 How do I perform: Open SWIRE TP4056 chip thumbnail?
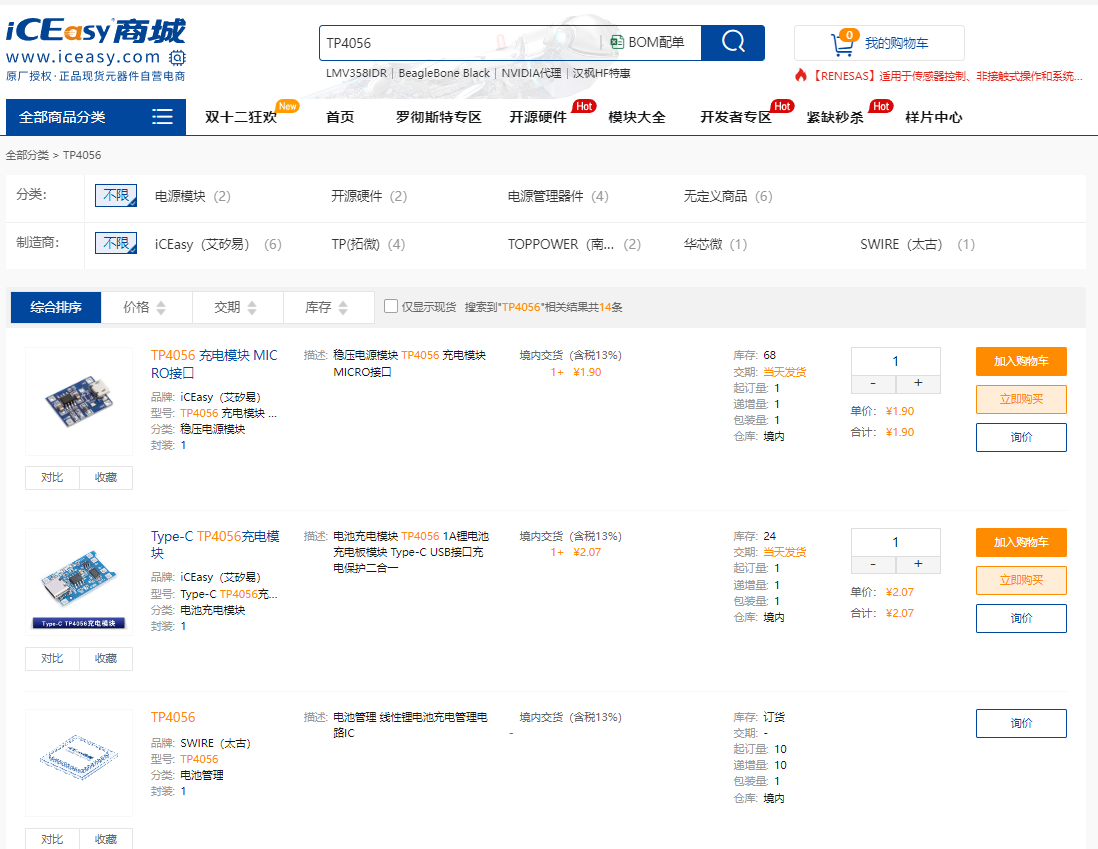[x=78, y=762]
